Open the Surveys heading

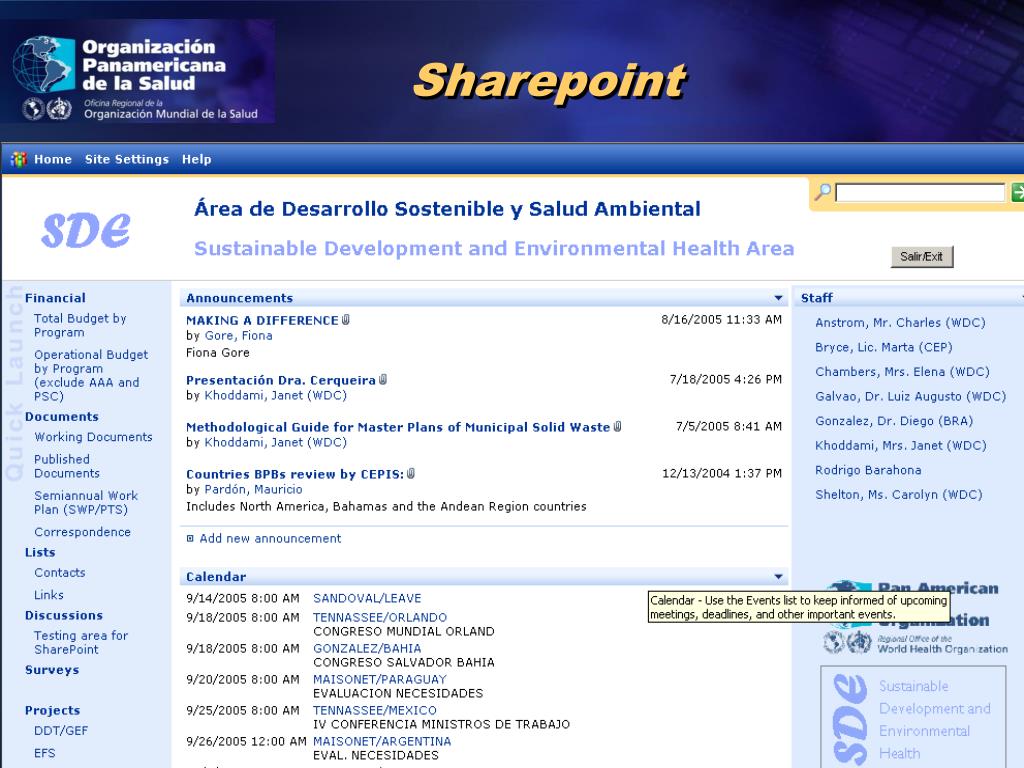[x=52, y=670]
